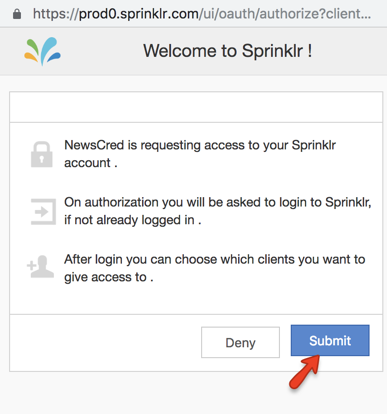Click the truncated oauth/authorize path in URL
The image size is (387, 414).
pyautogui.click(x=285, y=14)
